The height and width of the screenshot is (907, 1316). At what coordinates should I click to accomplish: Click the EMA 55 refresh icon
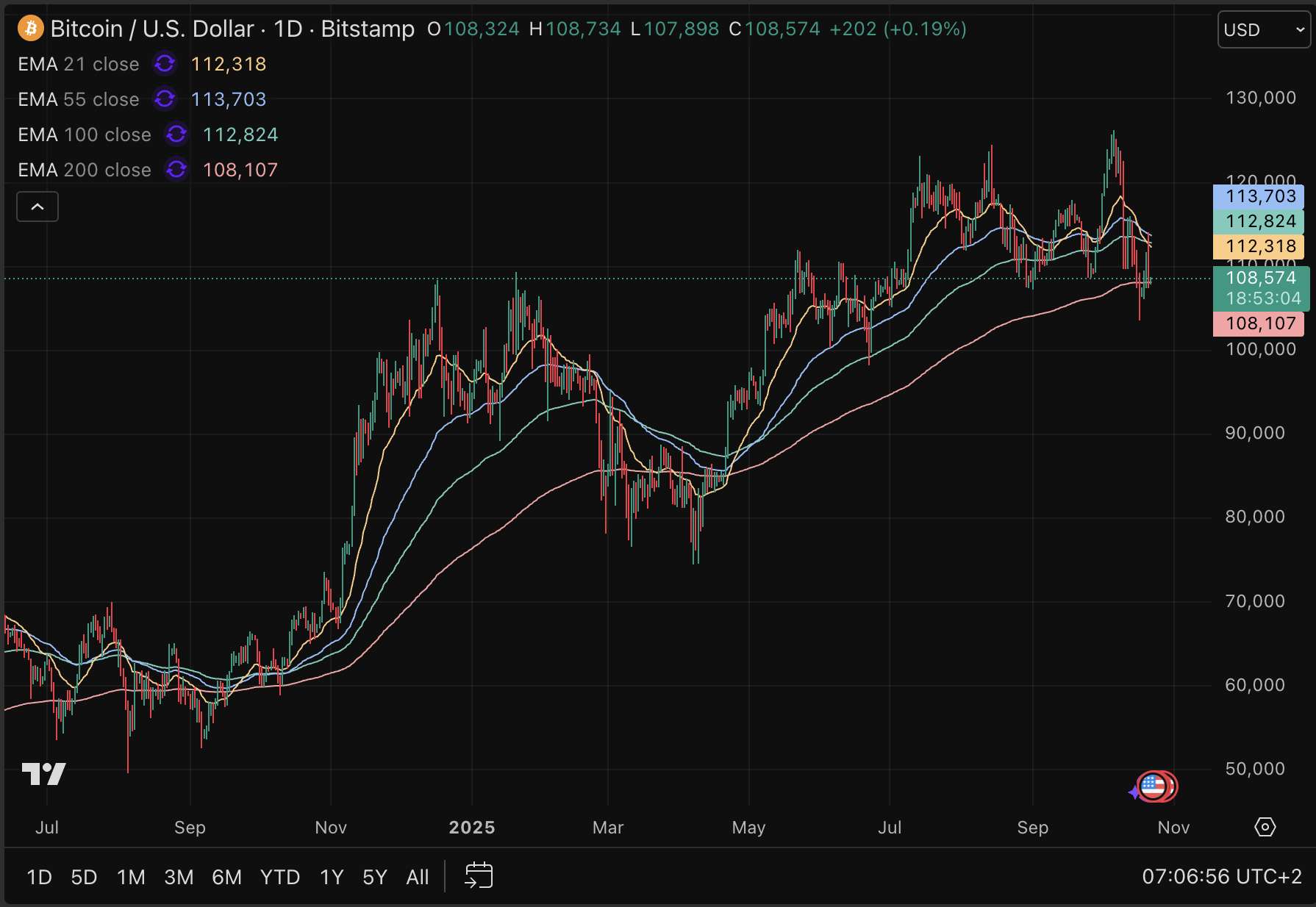[x=165, y=99]
